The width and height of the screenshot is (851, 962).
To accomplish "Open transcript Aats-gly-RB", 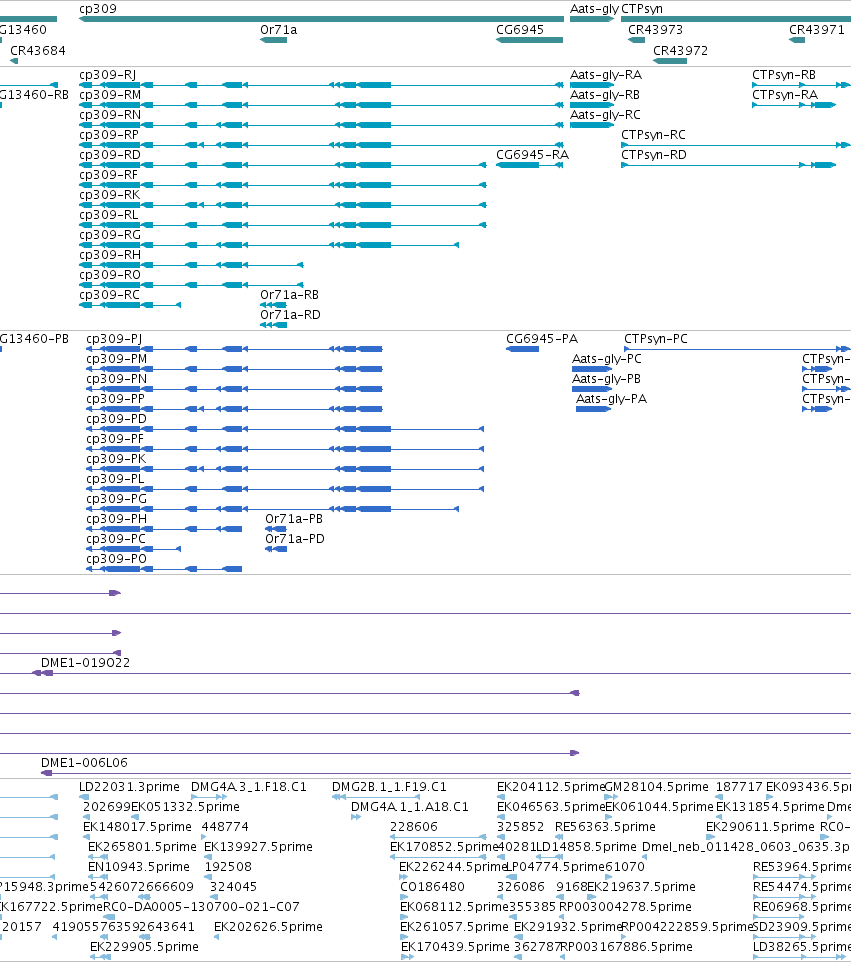I will pos(605,95).
